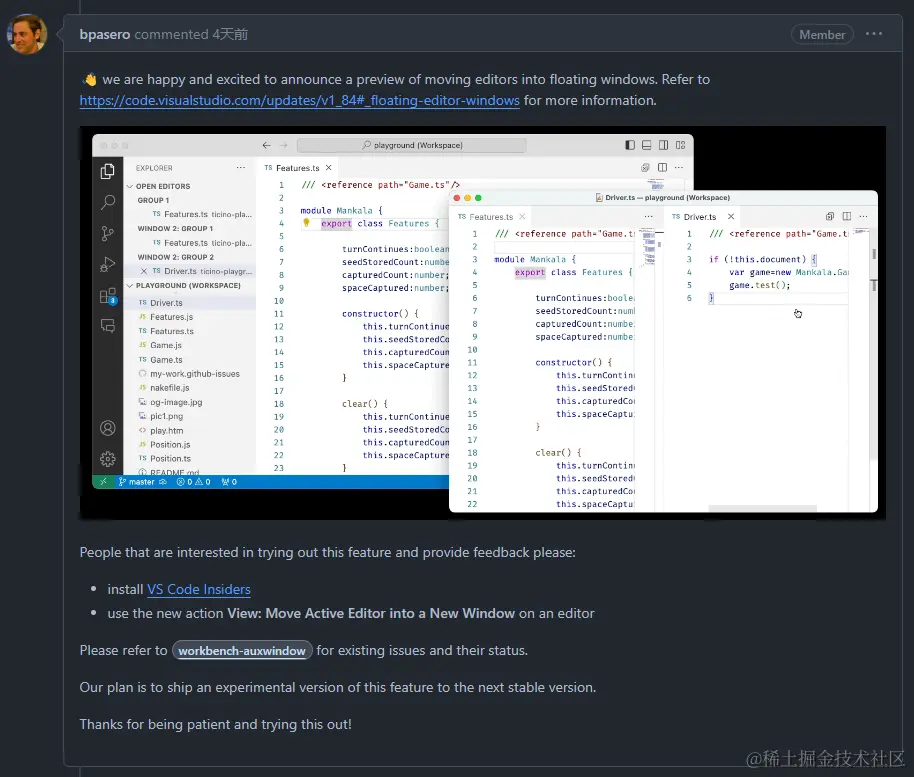Click the floating window's horizontal scrollbar

[x=762, y=509]
